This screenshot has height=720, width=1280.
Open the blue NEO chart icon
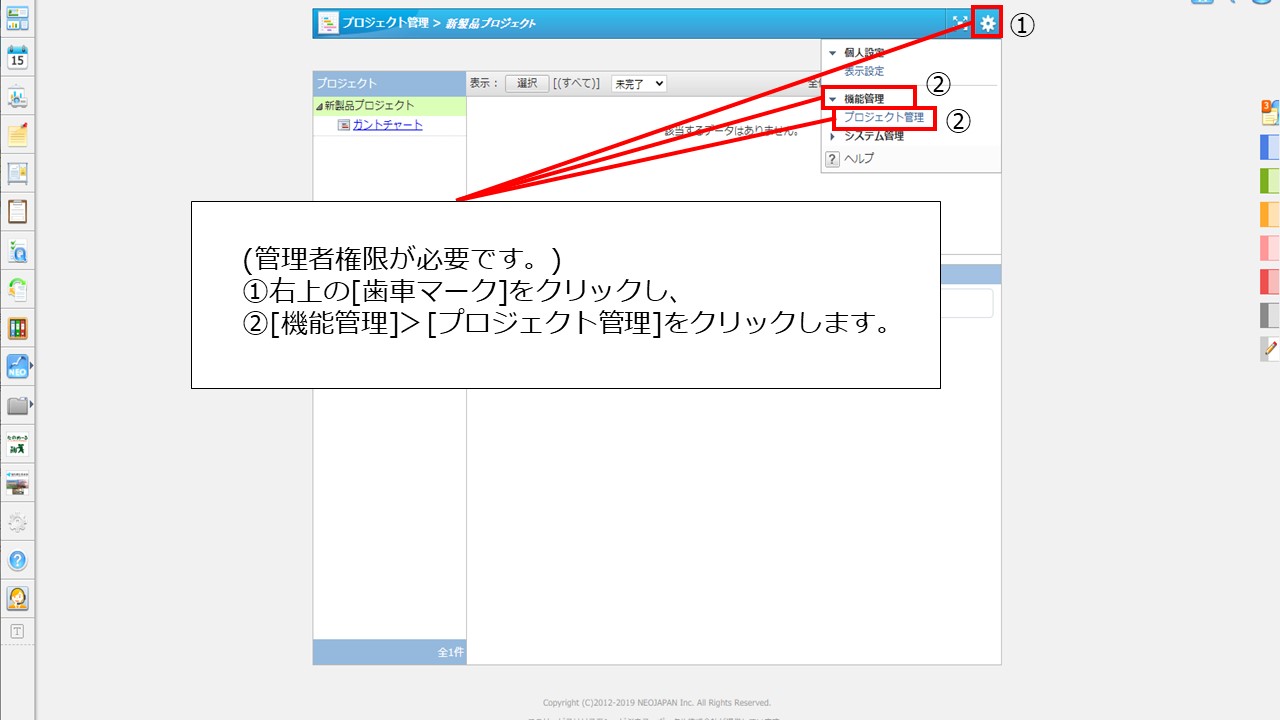(x=17, y=367)
